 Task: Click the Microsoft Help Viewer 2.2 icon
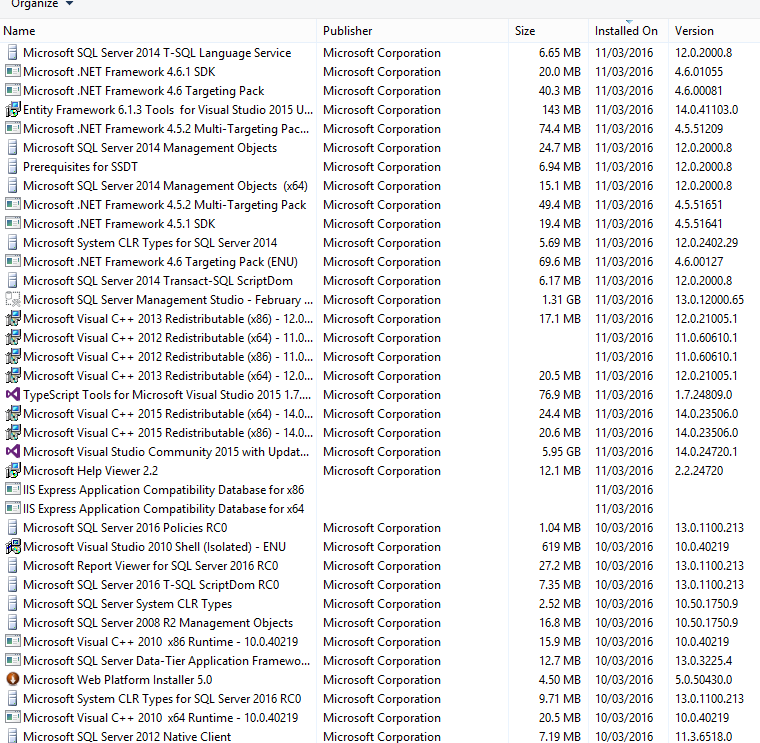pyautogui.click(x=13, y=471)
